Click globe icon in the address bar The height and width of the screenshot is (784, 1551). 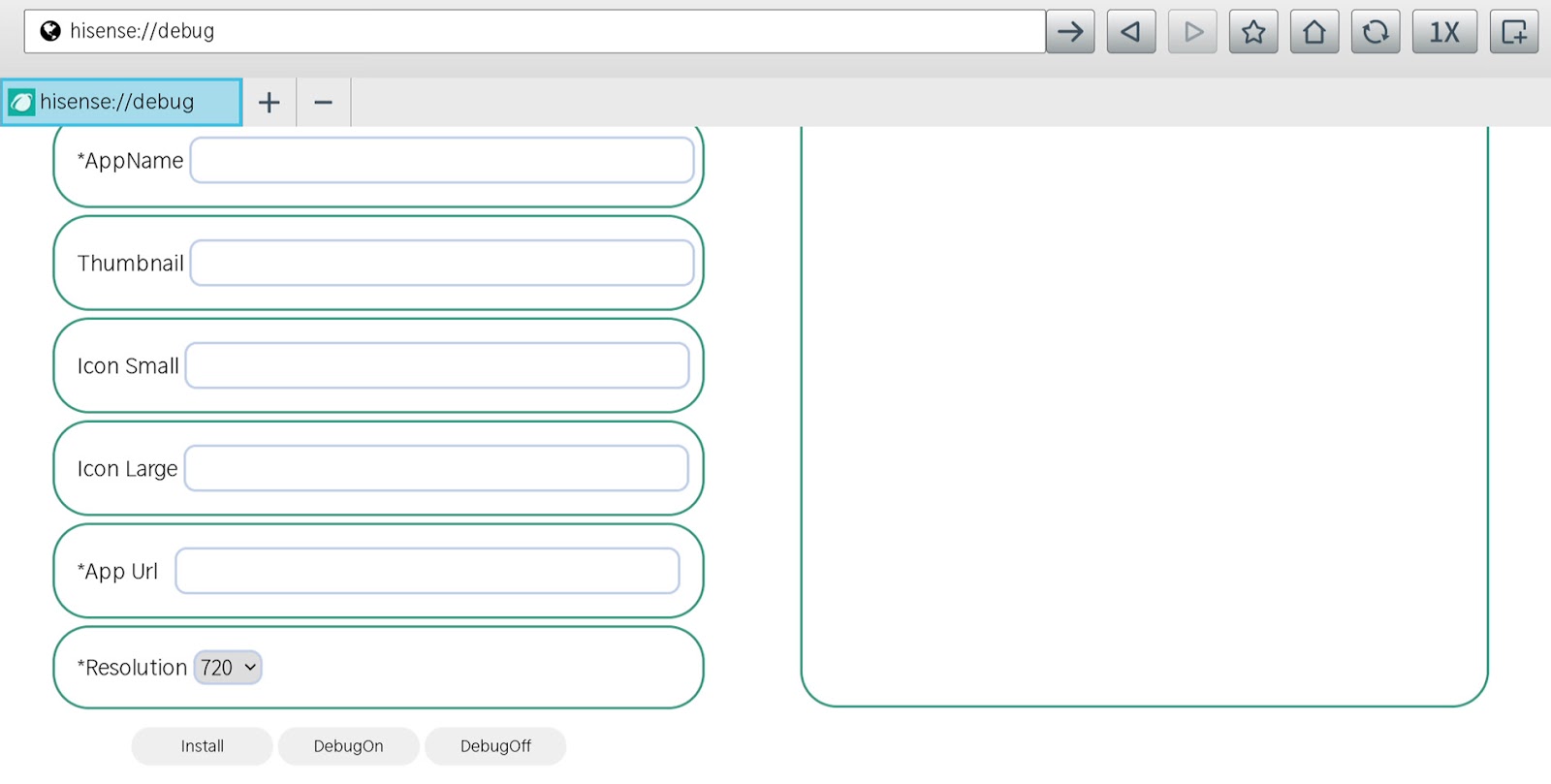click(x=50, y=31)
